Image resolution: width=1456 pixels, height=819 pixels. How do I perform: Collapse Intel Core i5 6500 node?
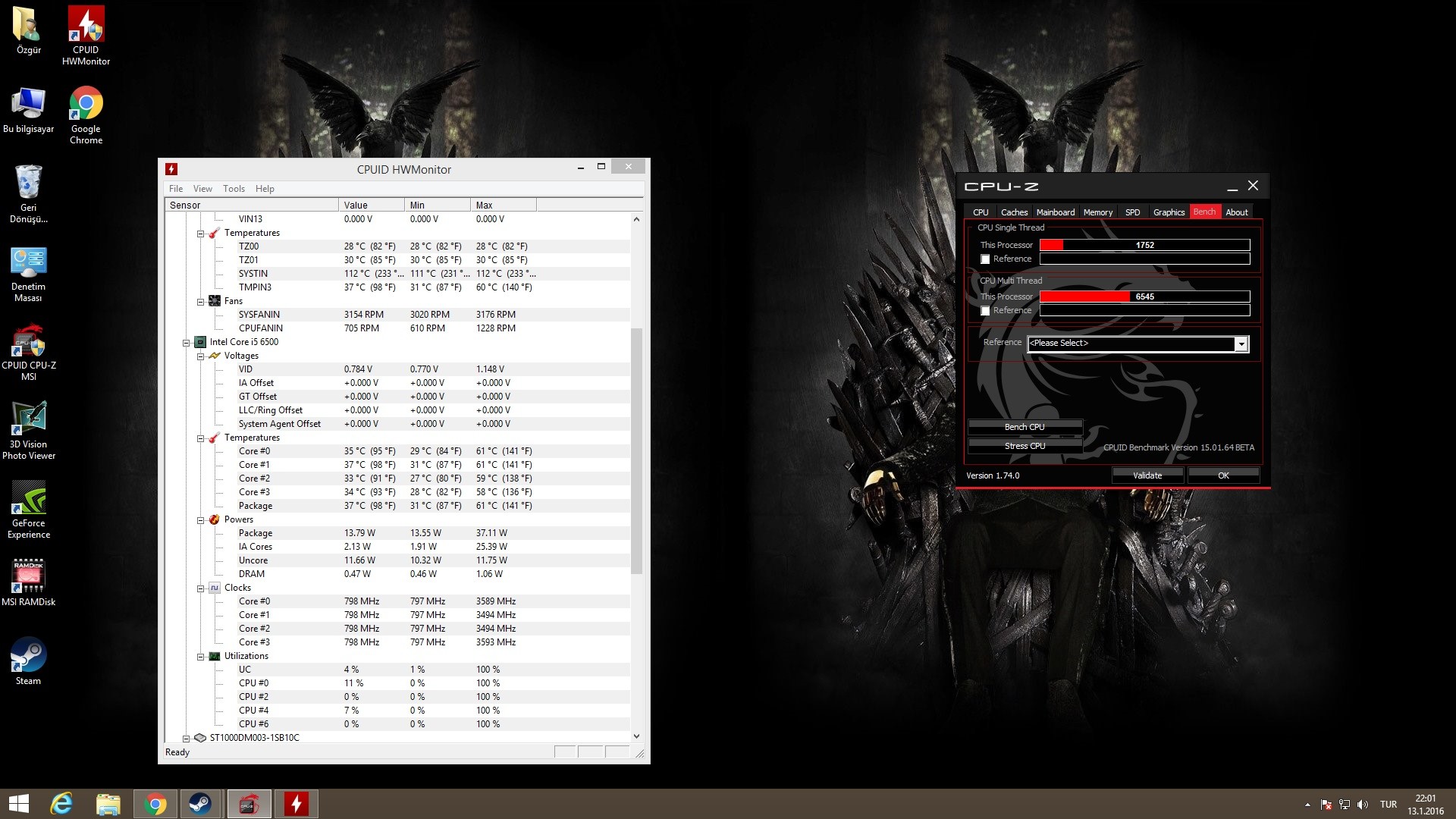pos(186,343)
